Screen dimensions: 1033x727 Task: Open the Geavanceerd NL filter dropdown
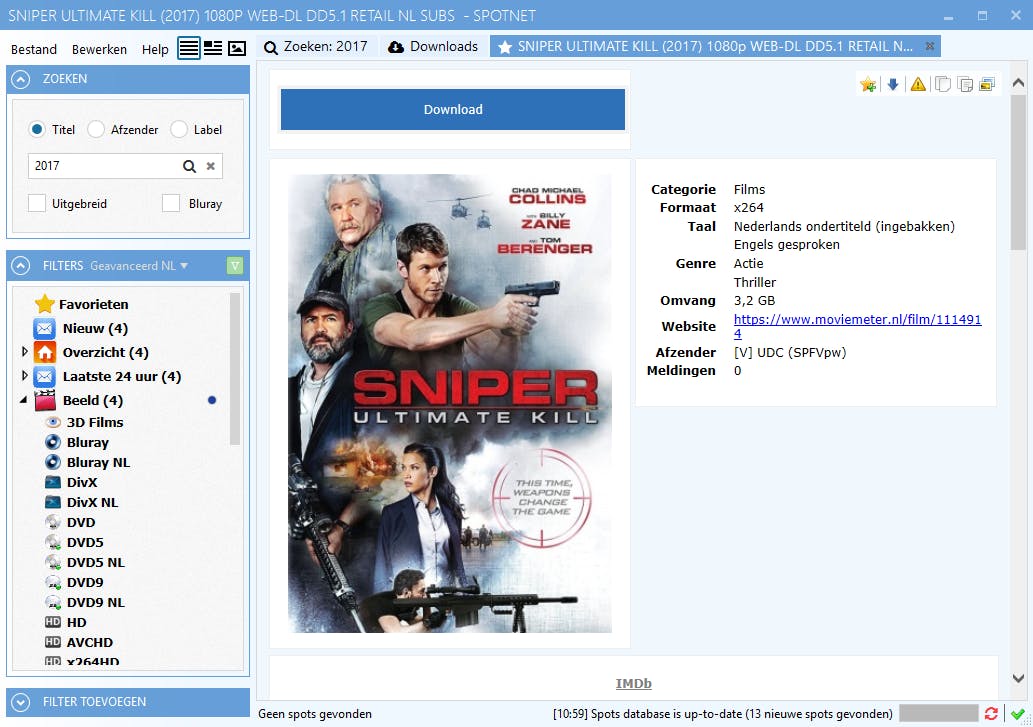[139, 265]
